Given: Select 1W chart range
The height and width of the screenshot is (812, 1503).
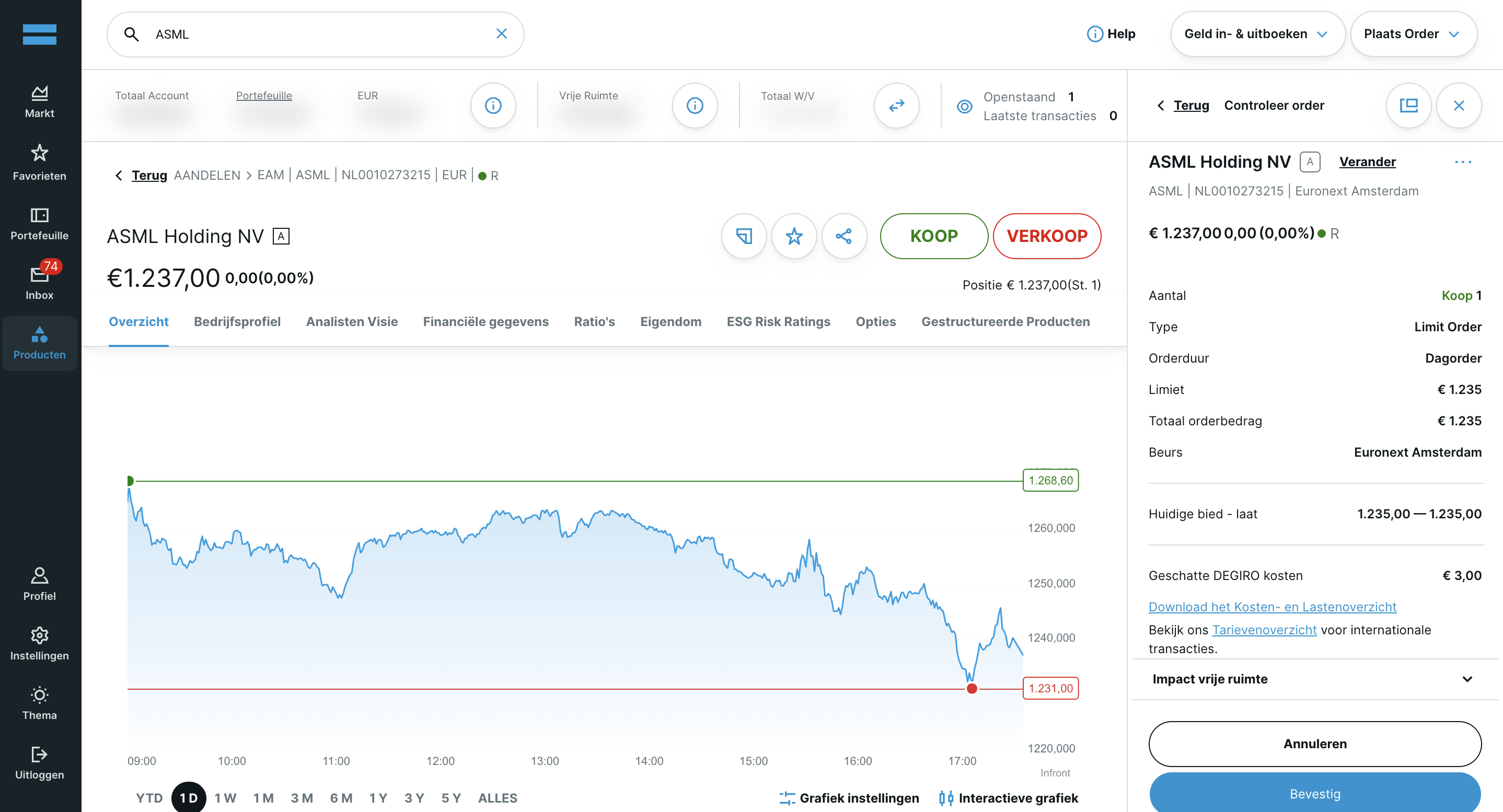Looking at the screenshot, I should pyautogui.click(x=225, y=798).
